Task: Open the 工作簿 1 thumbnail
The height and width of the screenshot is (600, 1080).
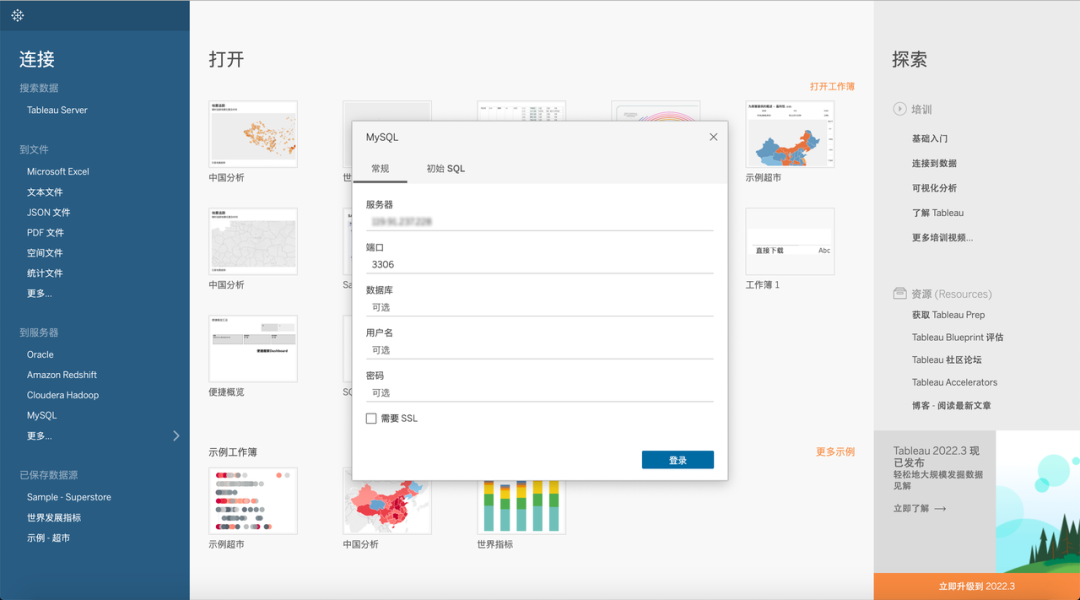Action: click(x=790, y=242)
